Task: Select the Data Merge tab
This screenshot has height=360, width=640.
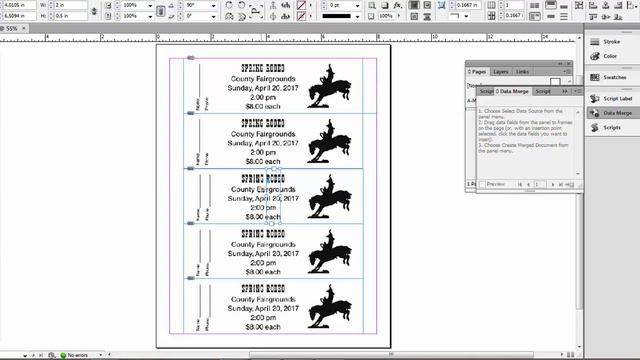Action: tap(512, 91)
